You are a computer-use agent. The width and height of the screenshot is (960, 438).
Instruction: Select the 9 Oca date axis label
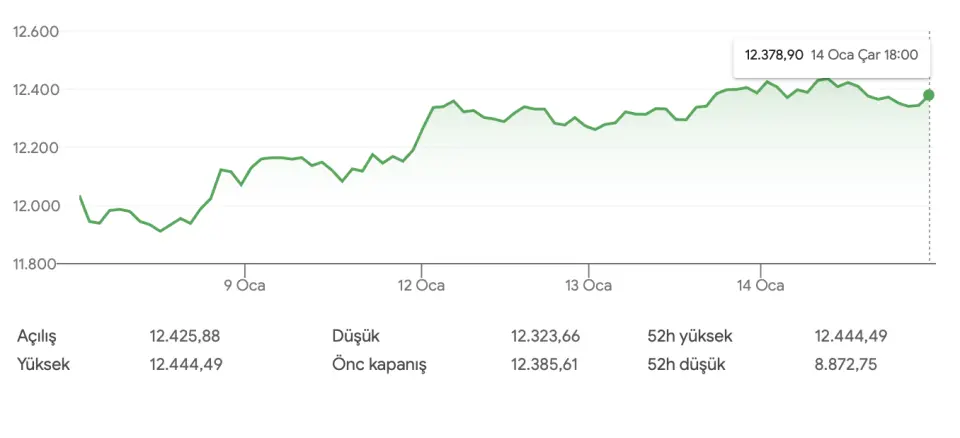click(243, 286)
